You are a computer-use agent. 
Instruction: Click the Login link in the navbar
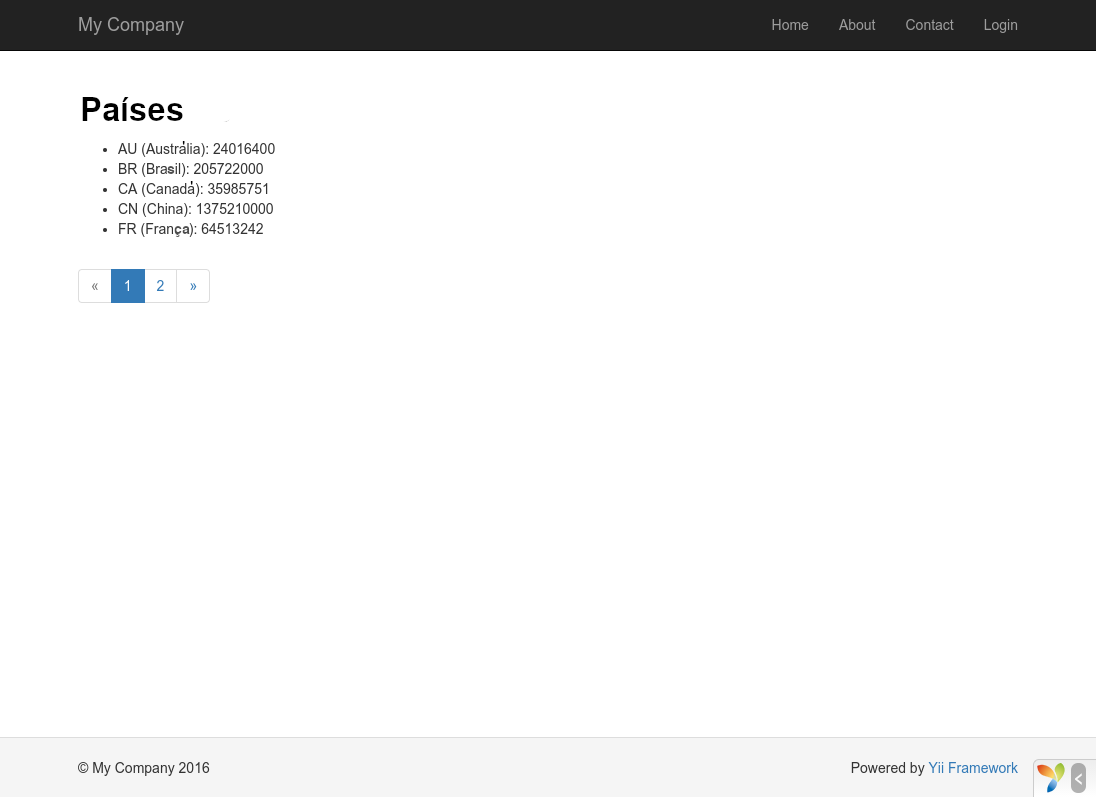click(x=1000, y=25)
